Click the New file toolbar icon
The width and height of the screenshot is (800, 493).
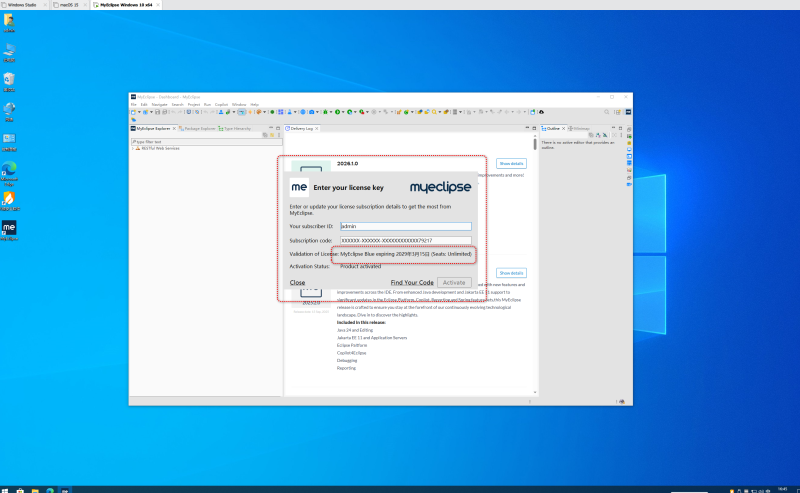pyautogui.click(x=134, y=112)
